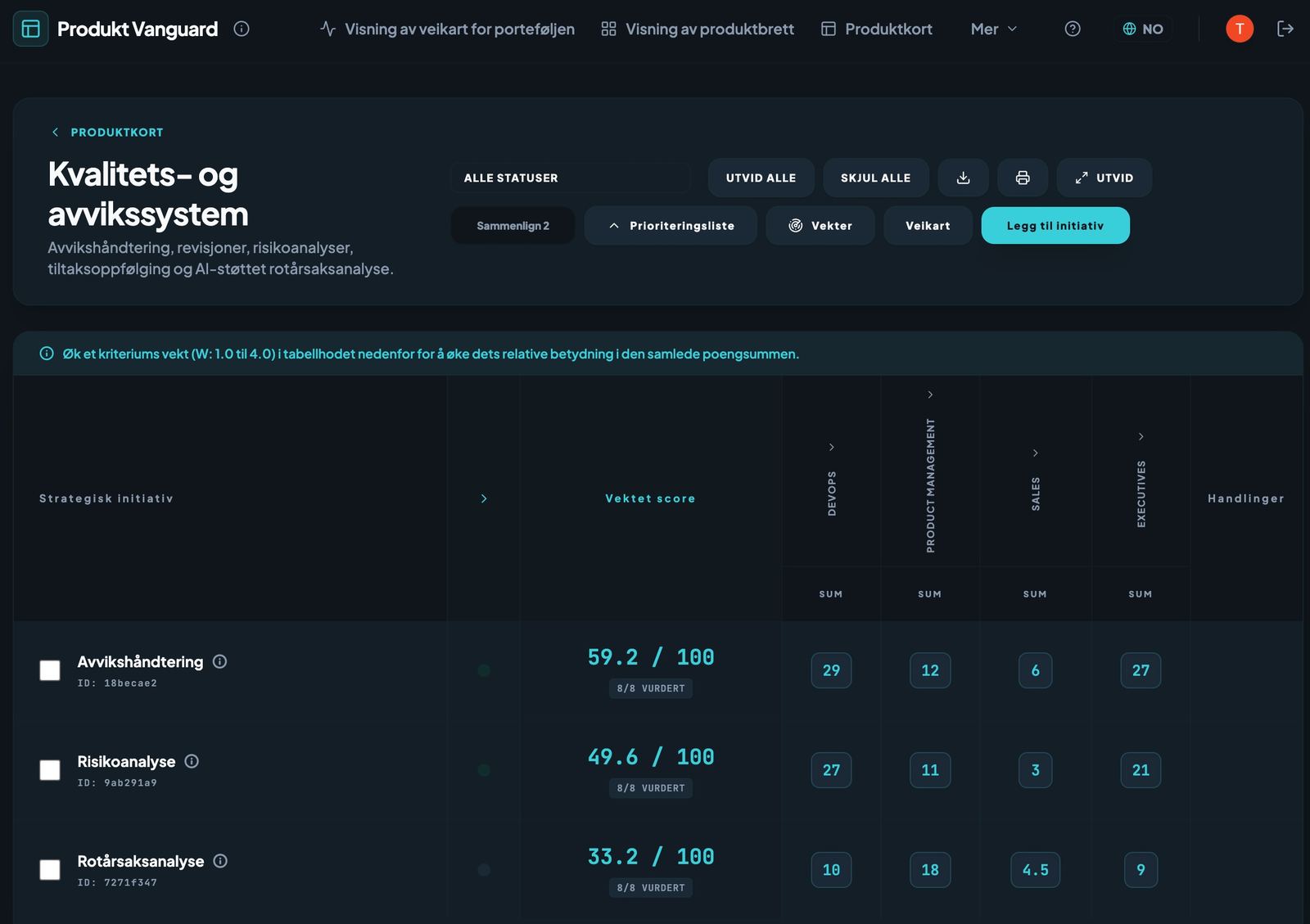The width and height of the screenshot is (1310, 924).
Task: Expand the Mer dropdown menu
Action: (x=994, y=29)
